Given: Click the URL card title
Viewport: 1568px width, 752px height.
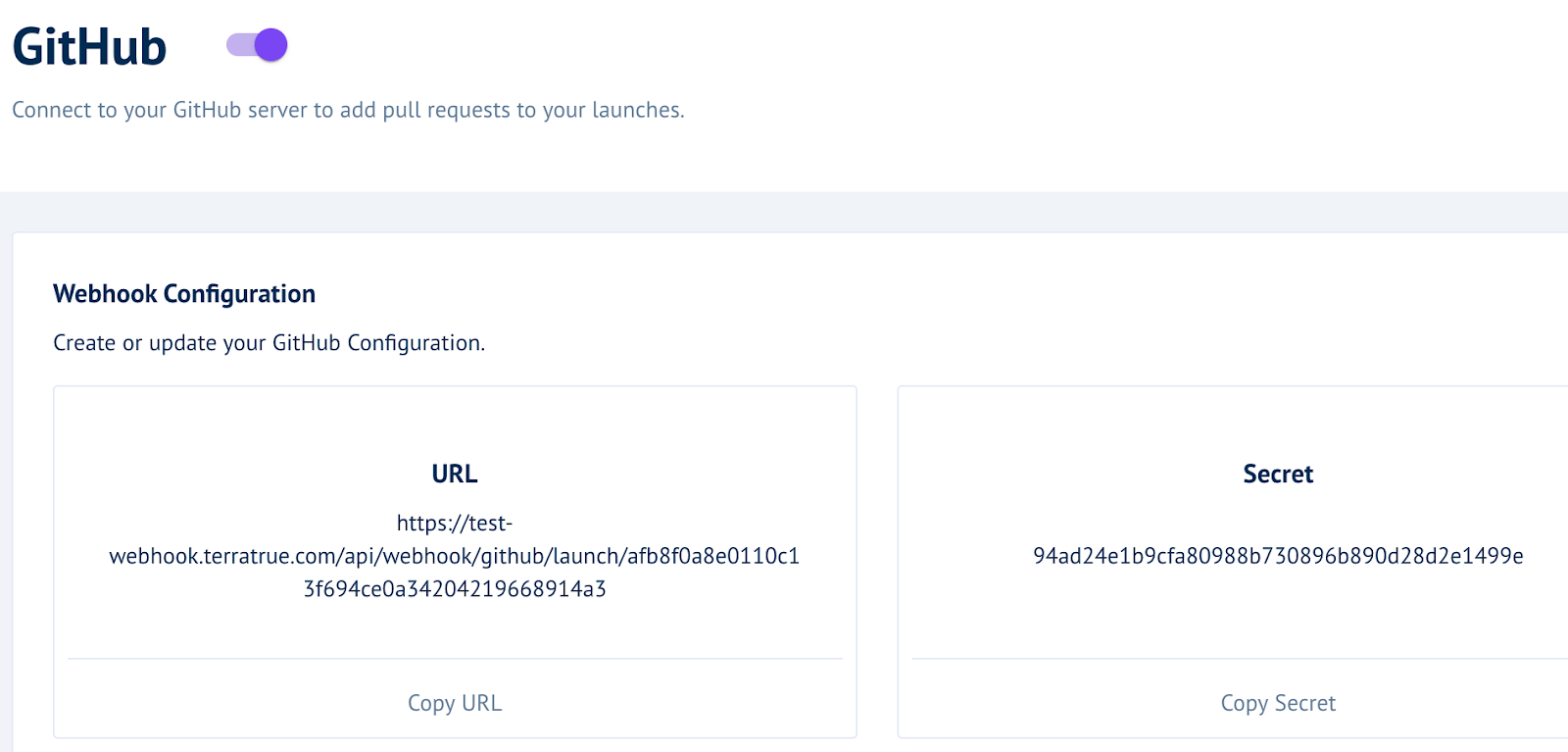Looking at the screenshot, I should click(x=455, y=474).
